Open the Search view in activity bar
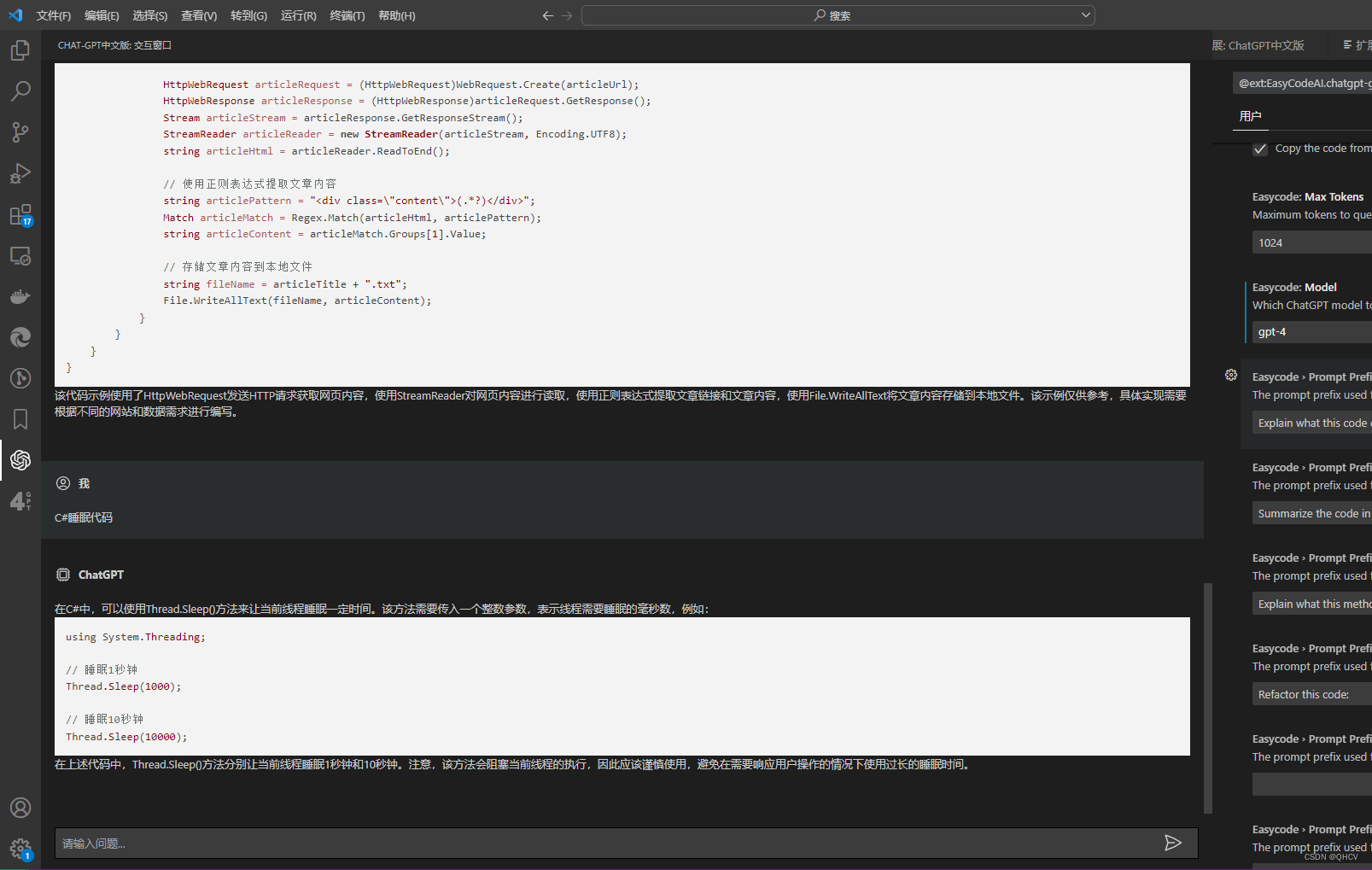 pyautogui.click(x=20, y=91)
